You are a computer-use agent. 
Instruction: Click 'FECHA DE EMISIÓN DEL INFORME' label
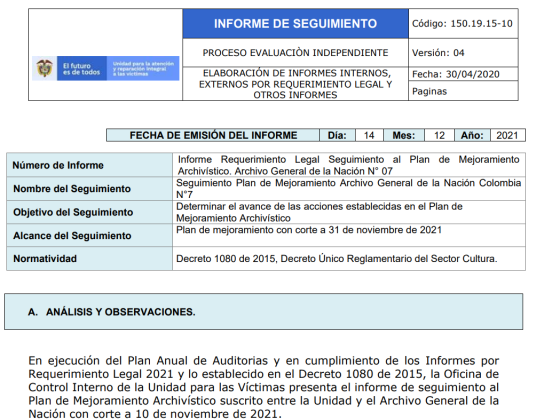coord(213,135)
